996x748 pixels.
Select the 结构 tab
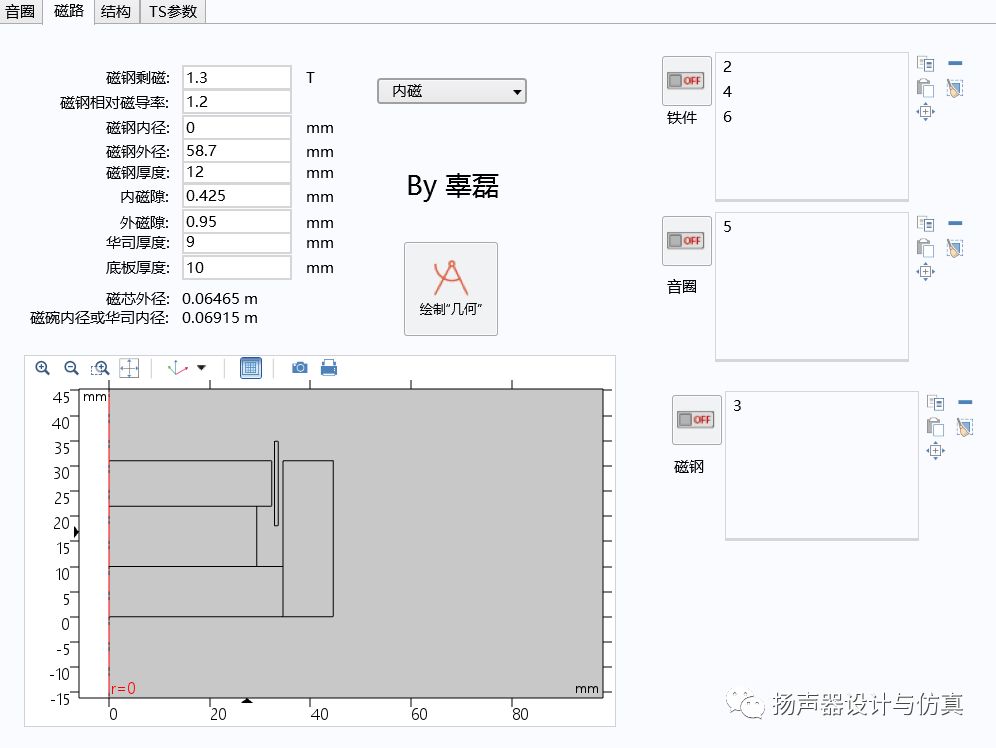(116, 12)
